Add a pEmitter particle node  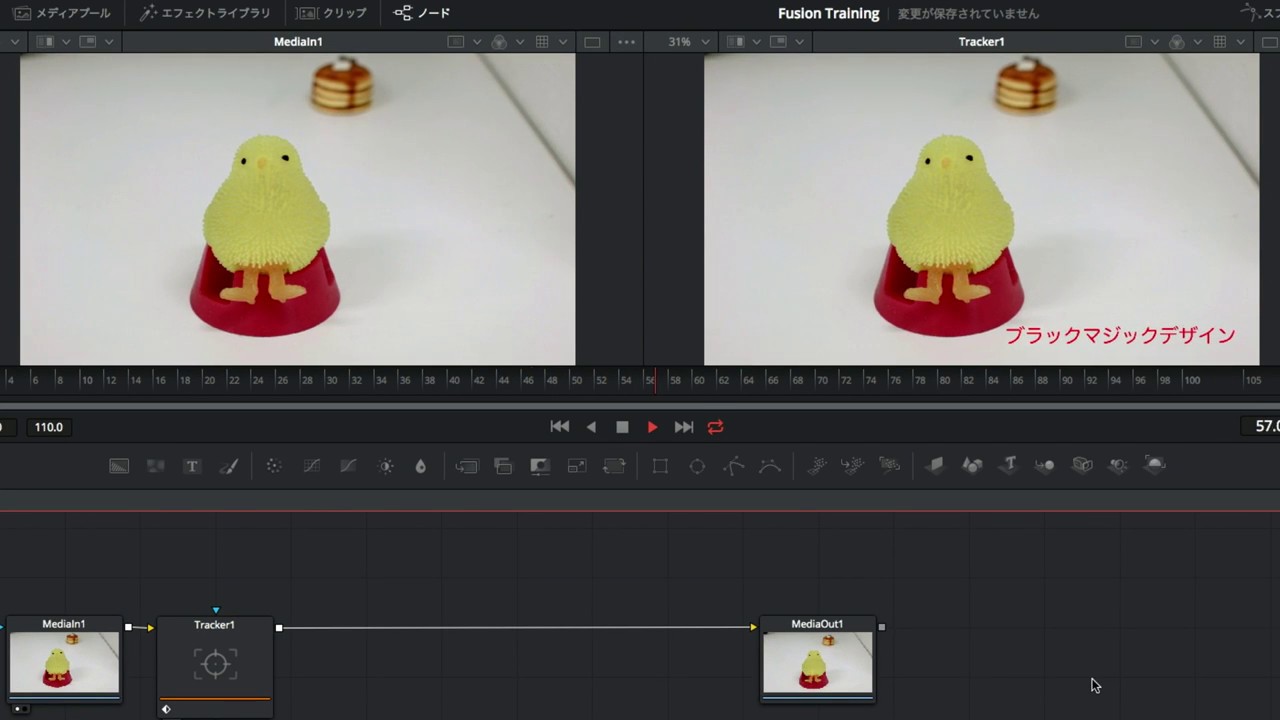coord(817,465)
